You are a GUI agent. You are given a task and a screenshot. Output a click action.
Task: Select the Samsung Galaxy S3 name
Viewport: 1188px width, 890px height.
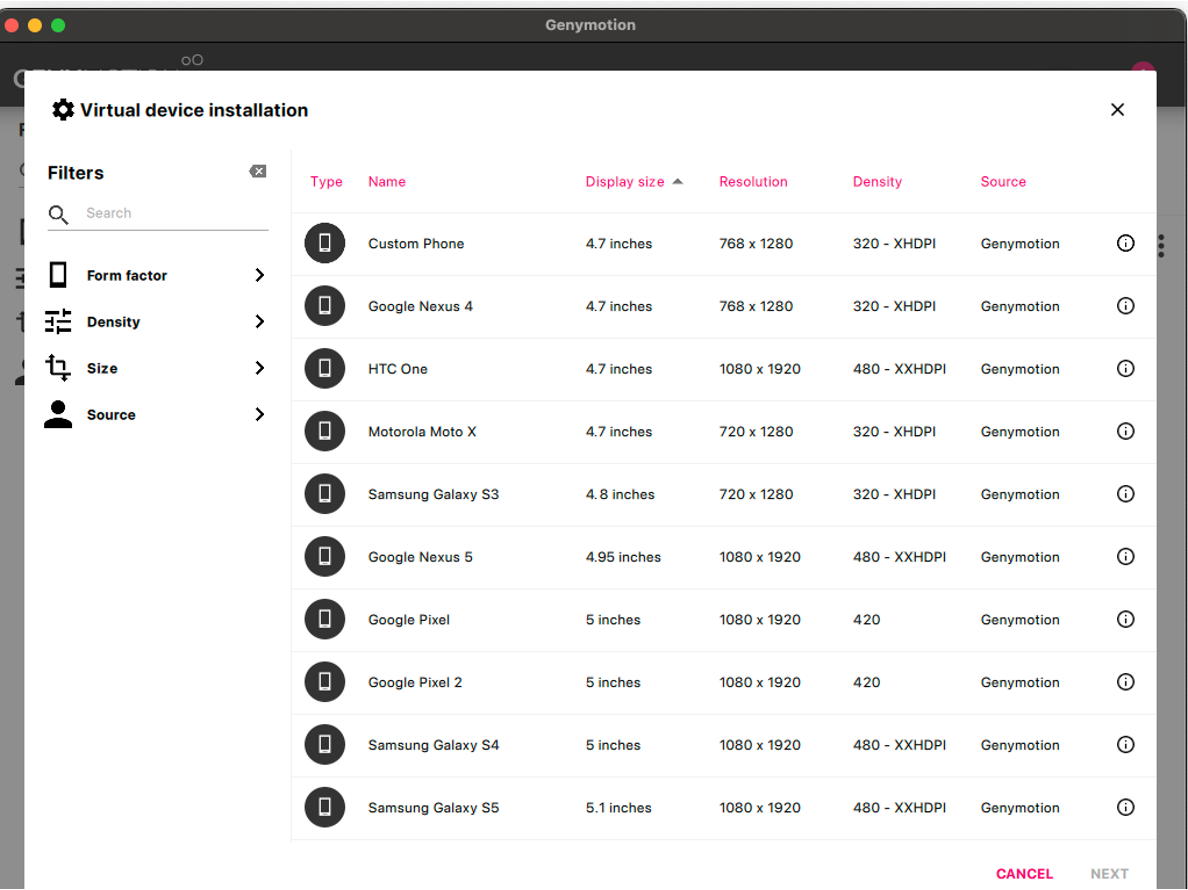click(x=433, y=495)
